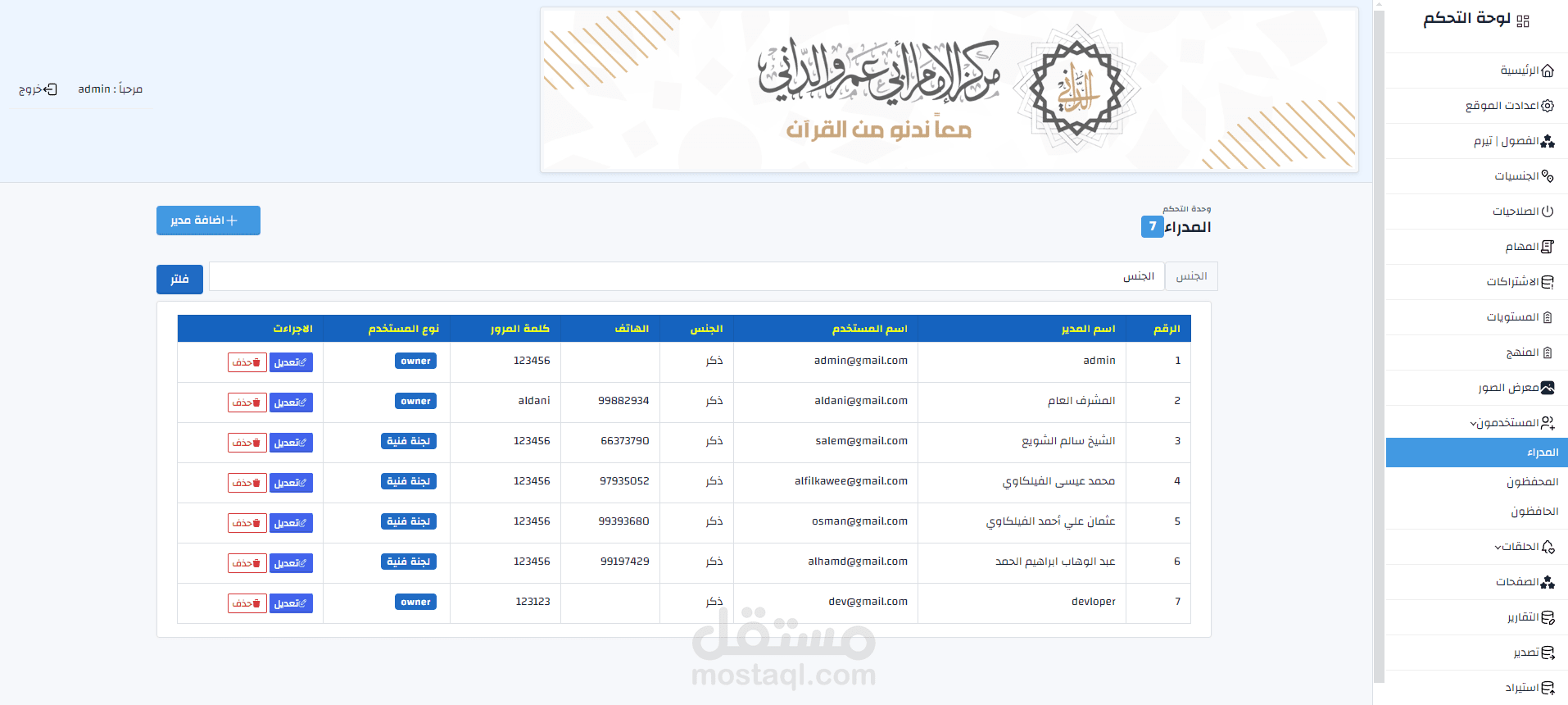The height and width of the screenshot is (705, 1568).
Task: Expand the الحلقات menu chevron
Action: pos(1498,548)
